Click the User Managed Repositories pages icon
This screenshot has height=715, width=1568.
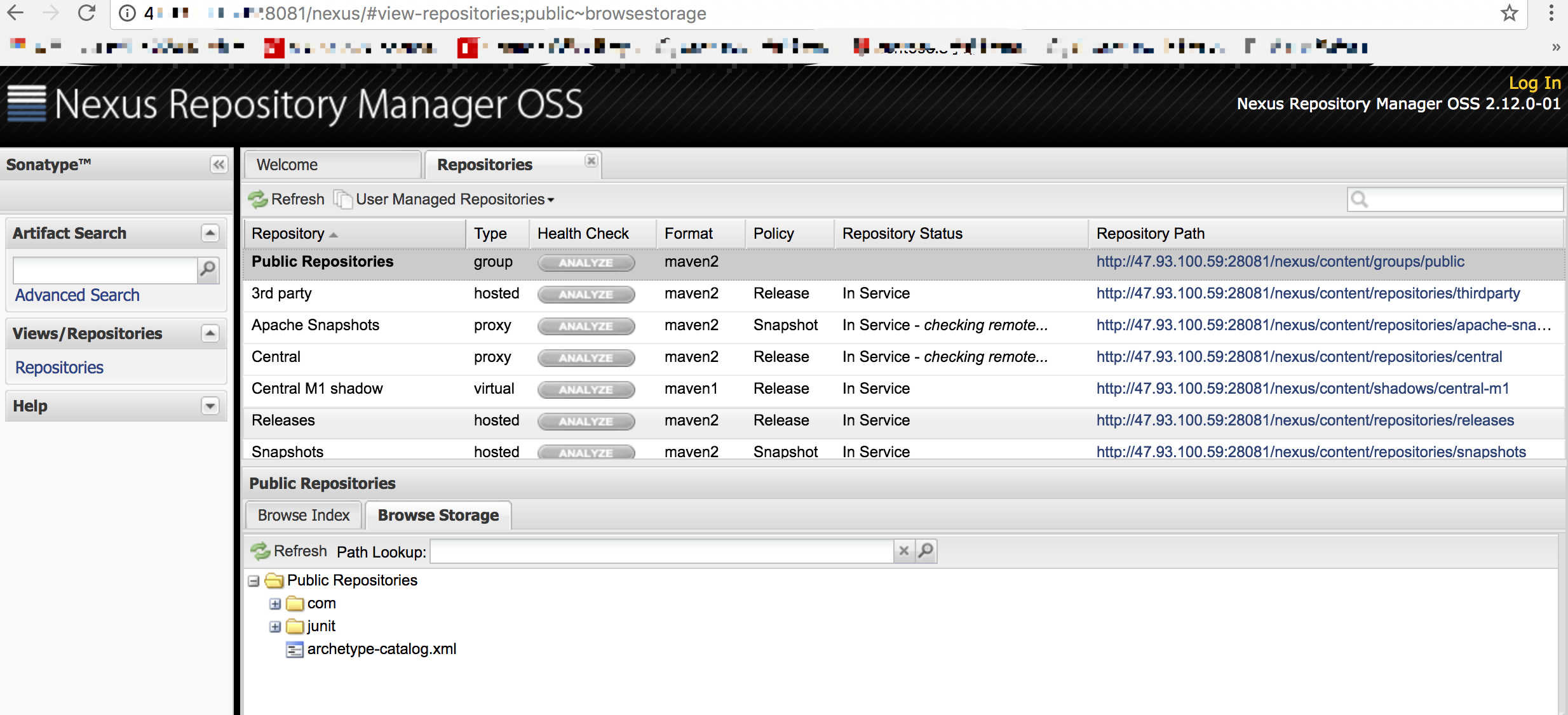tap(343, 199)
